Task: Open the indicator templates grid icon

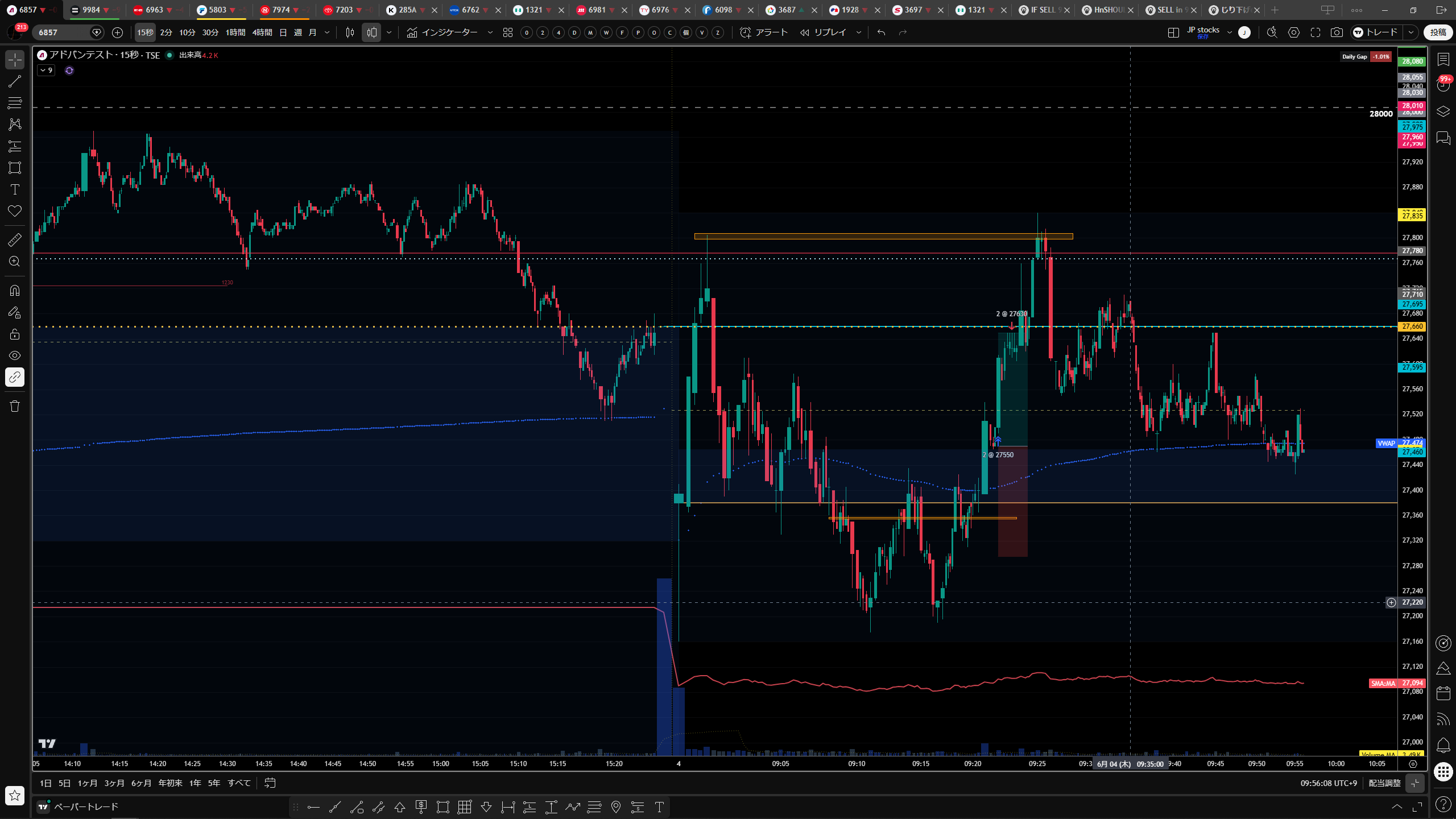Action: click(508, 32)
